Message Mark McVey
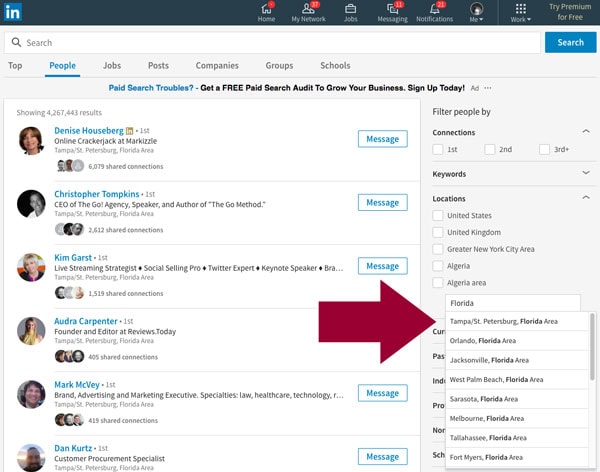 383,393
